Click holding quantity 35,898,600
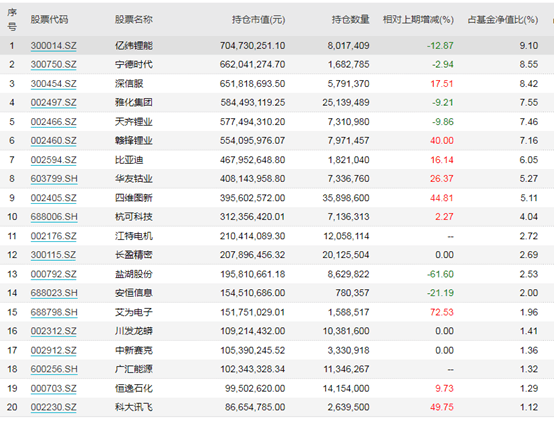Screen dimensions: 554x423 pos(346,198)
